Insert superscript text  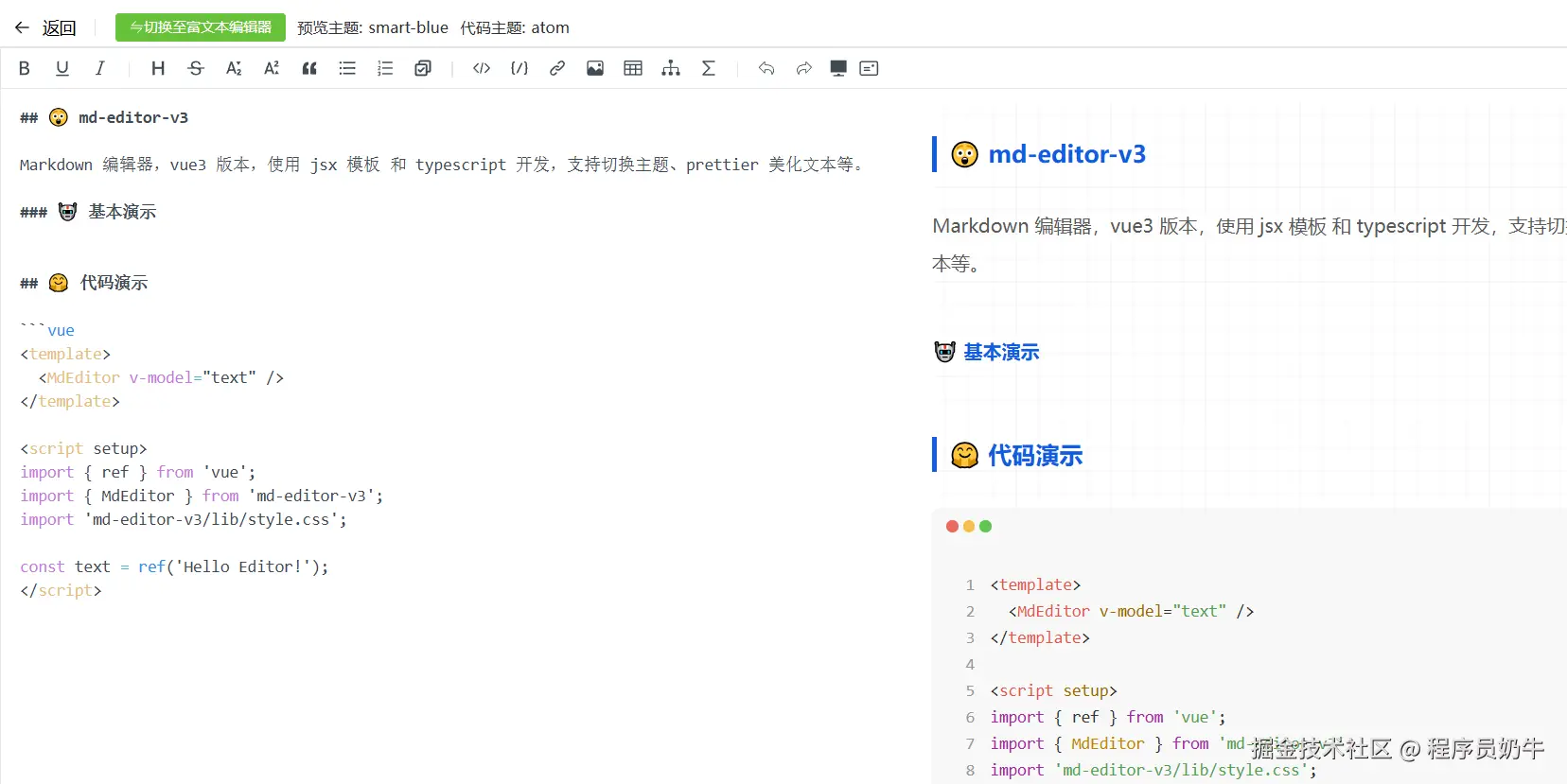(272, 68)
